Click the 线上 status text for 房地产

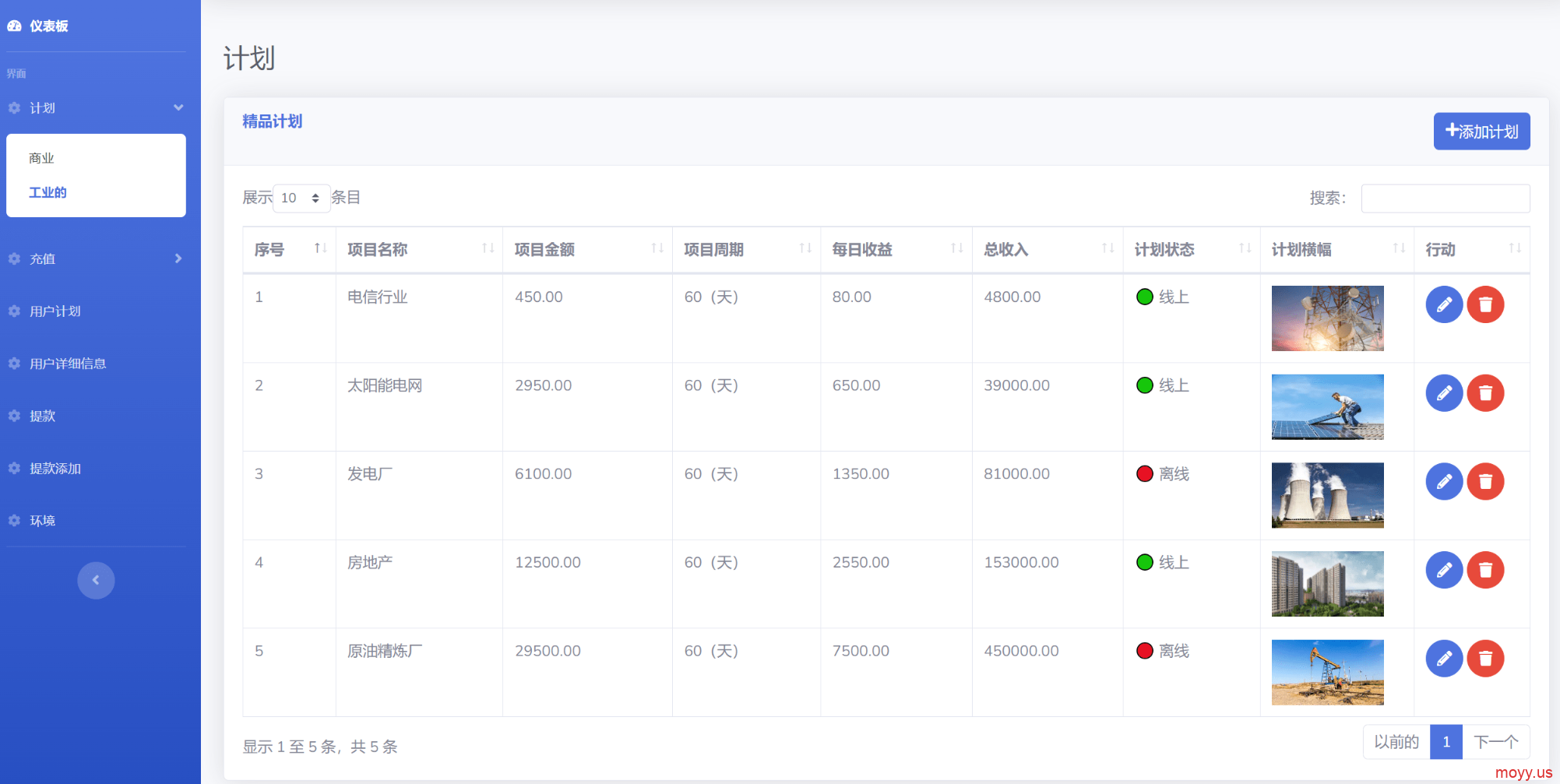(1174, 562)
